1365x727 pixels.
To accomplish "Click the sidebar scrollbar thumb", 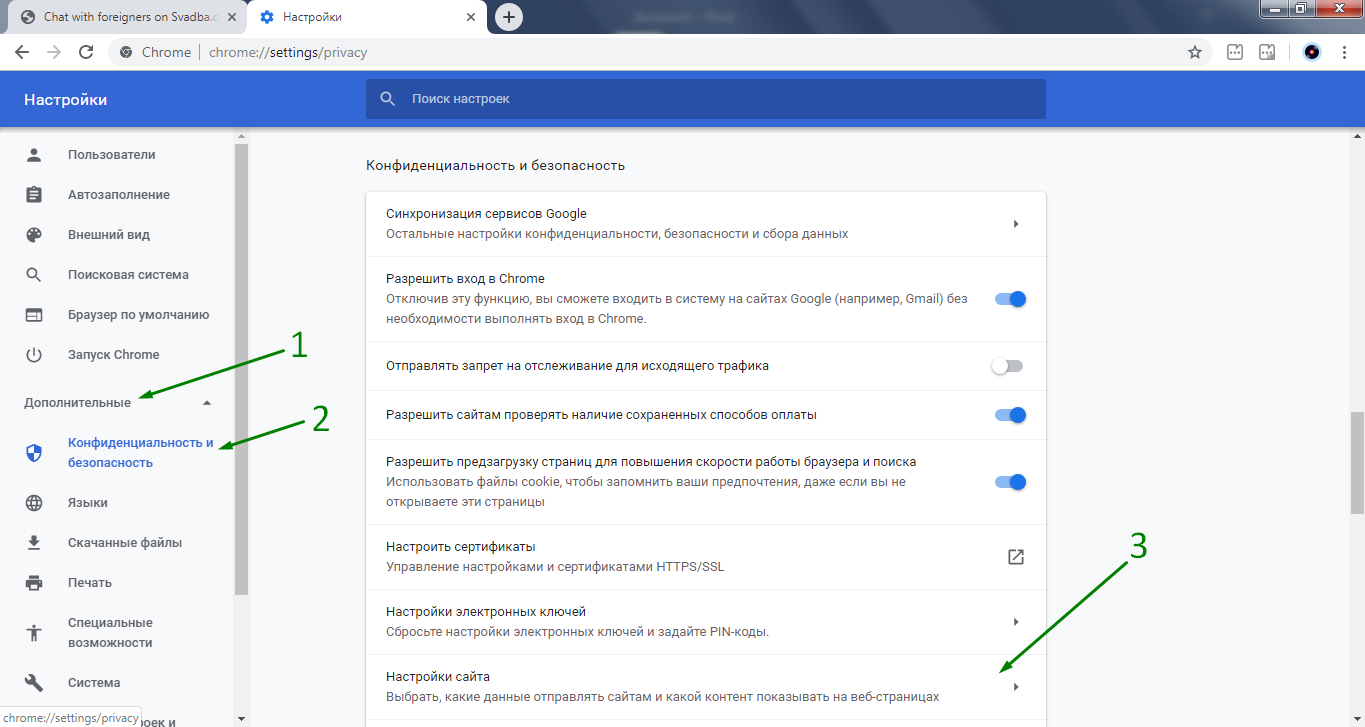I will tap(241, 370).
